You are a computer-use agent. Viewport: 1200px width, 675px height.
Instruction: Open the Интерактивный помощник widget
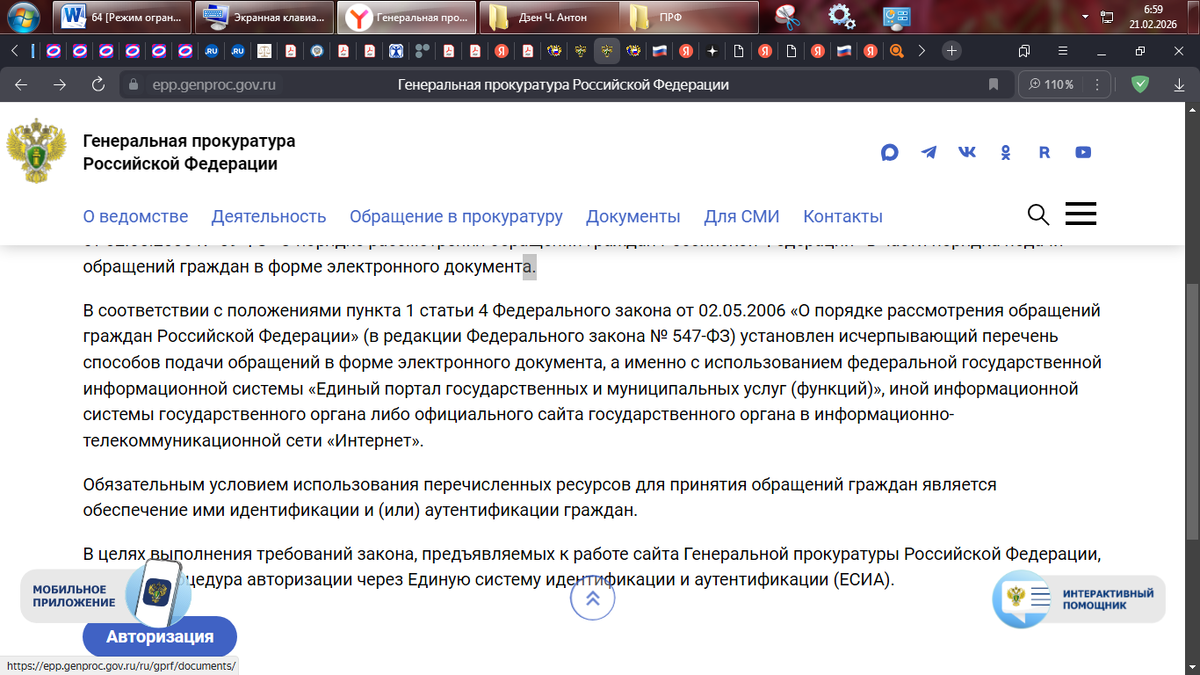(1079, 600)
